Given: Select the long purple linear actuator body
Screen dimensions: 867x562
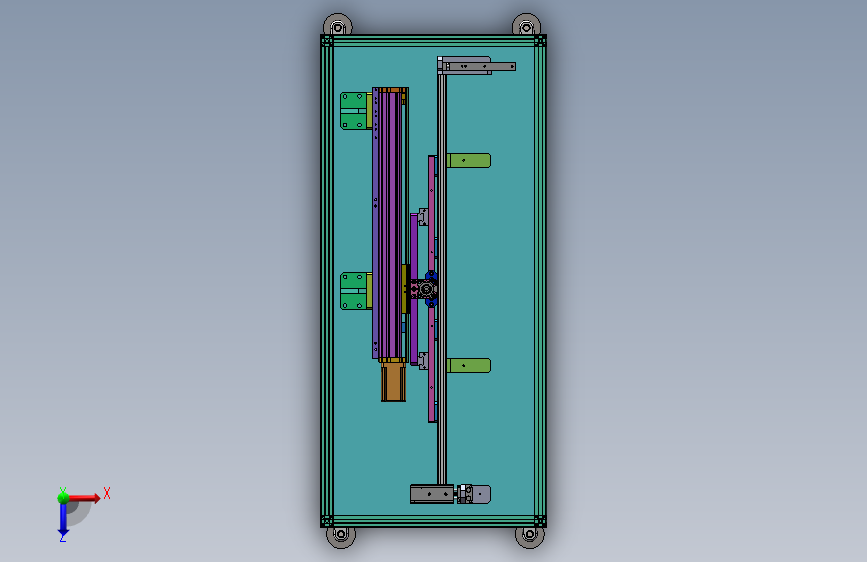Looking at the screenshot, I should 390,223.
